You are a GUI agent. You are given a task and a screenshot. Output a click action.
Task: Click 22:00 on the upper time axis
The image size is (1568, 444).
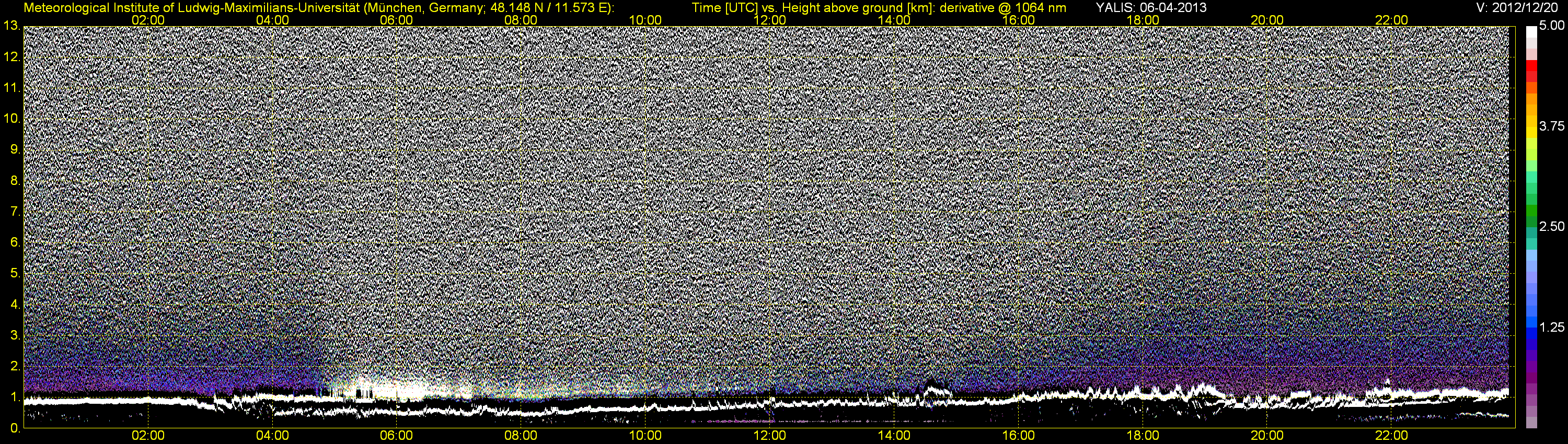click(x=1391, y=20)
